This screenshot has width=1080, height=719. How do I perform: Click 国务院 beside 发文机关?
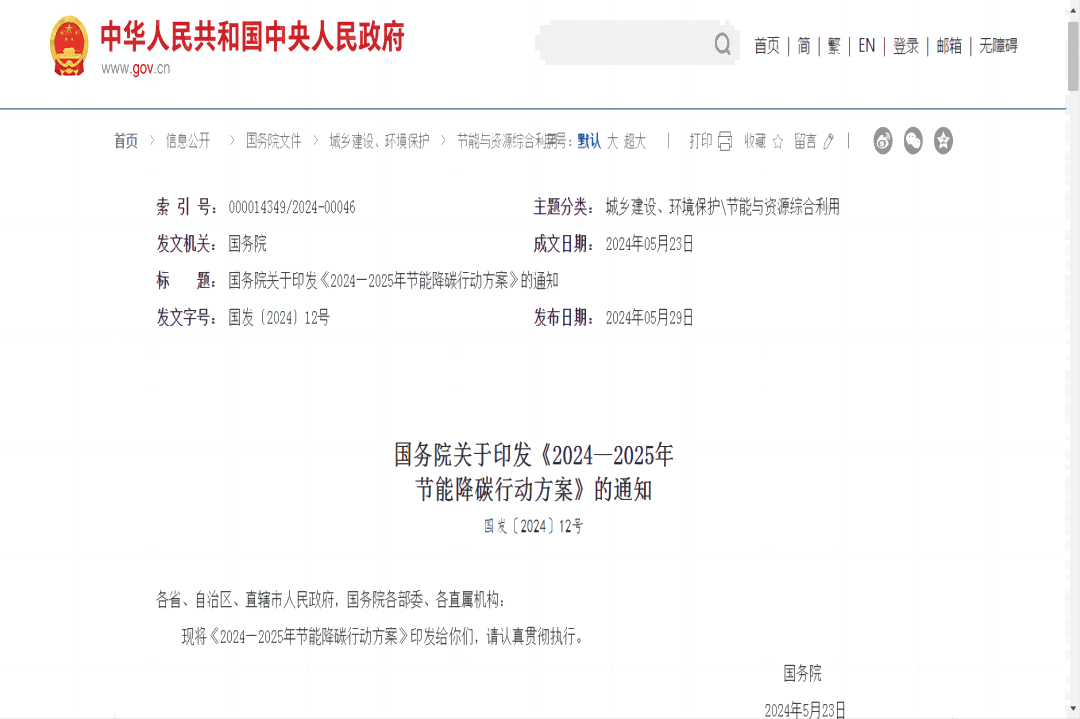tap(247, 243)
